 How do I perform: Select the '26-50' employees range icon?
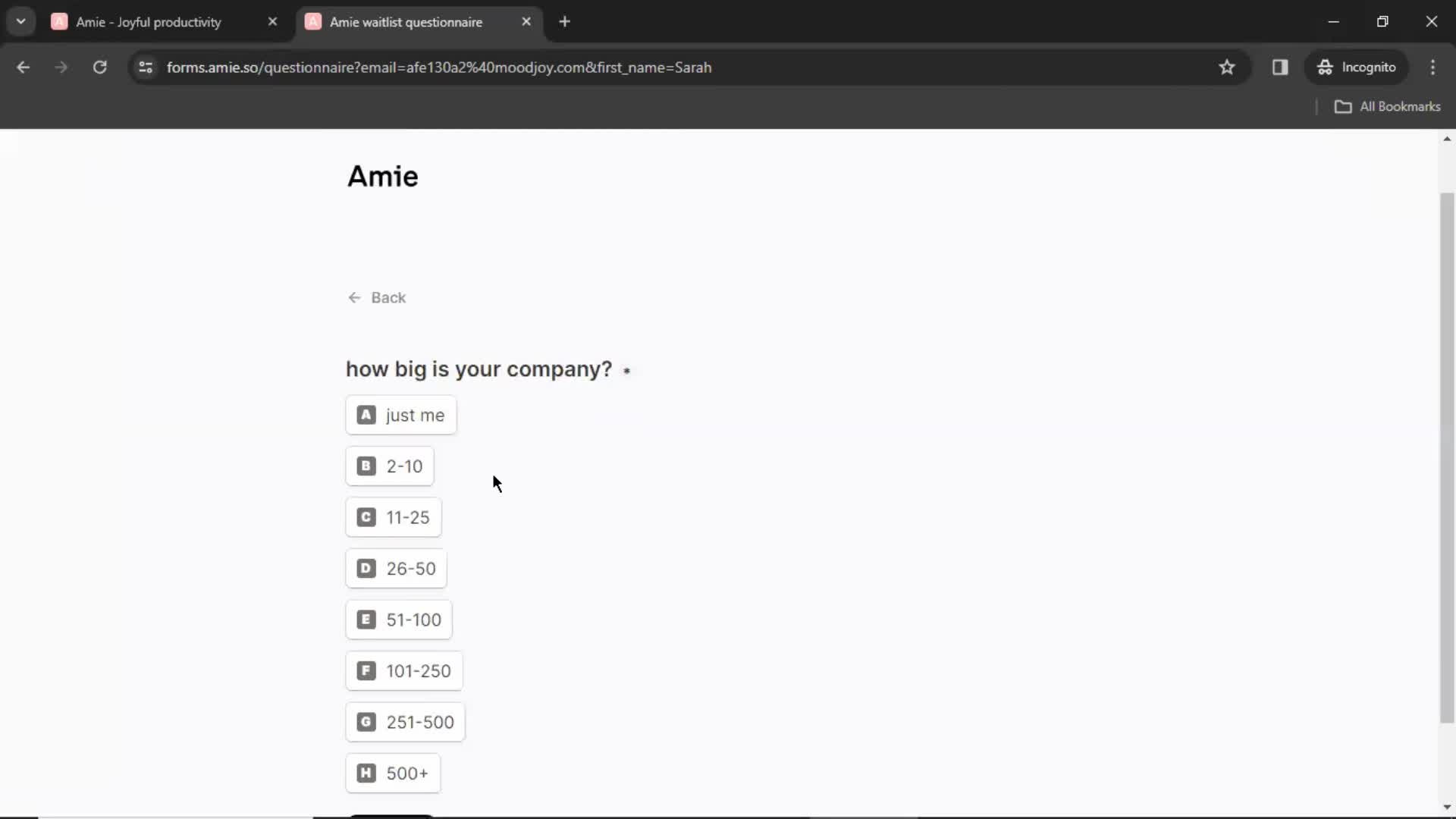366,568
